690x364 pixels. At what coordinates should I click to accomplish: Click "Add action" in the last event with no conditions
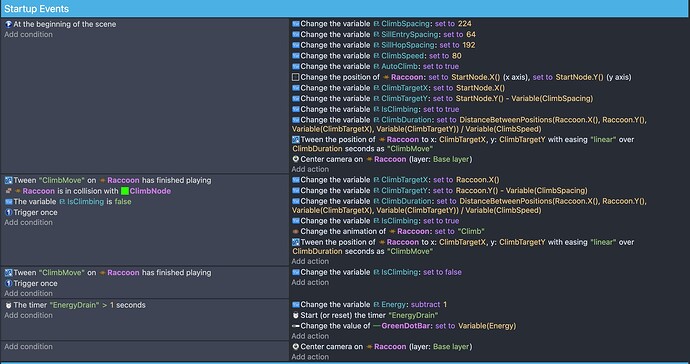(310, 357)
